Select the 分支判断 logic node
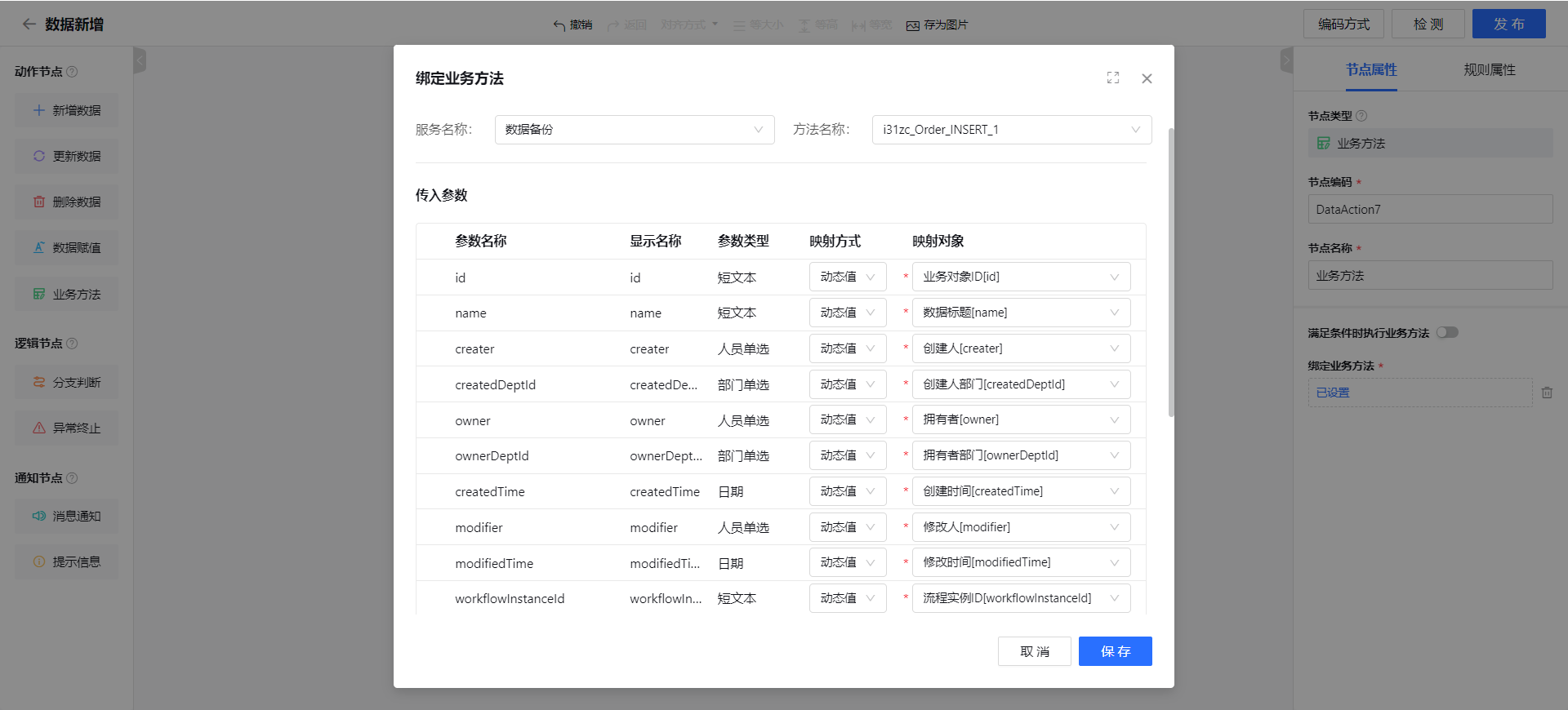The height and width of the screenshot is (710, 1568). (x=66, y=382)
